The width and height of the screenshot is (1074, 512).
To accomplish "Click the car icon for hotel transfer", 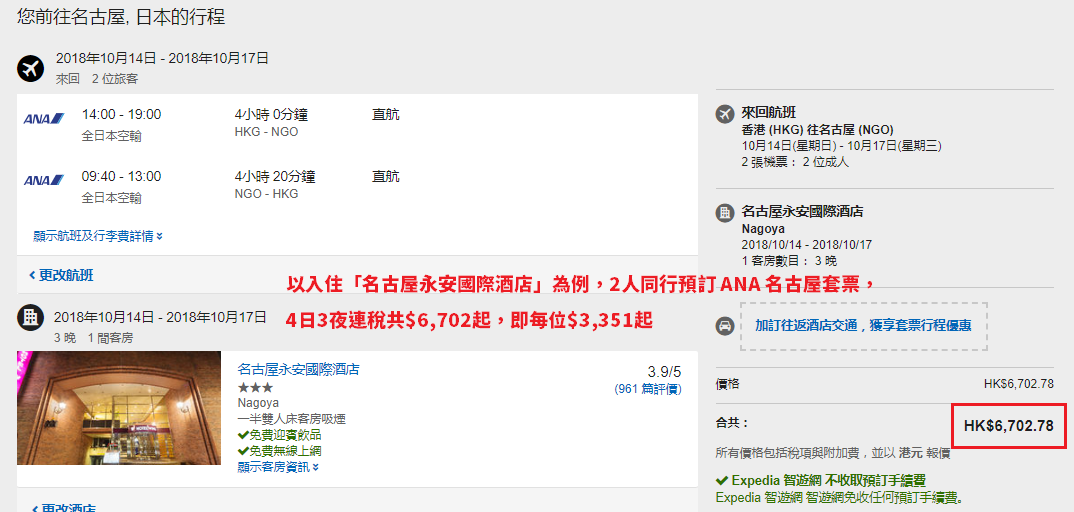I will point(725,326).
